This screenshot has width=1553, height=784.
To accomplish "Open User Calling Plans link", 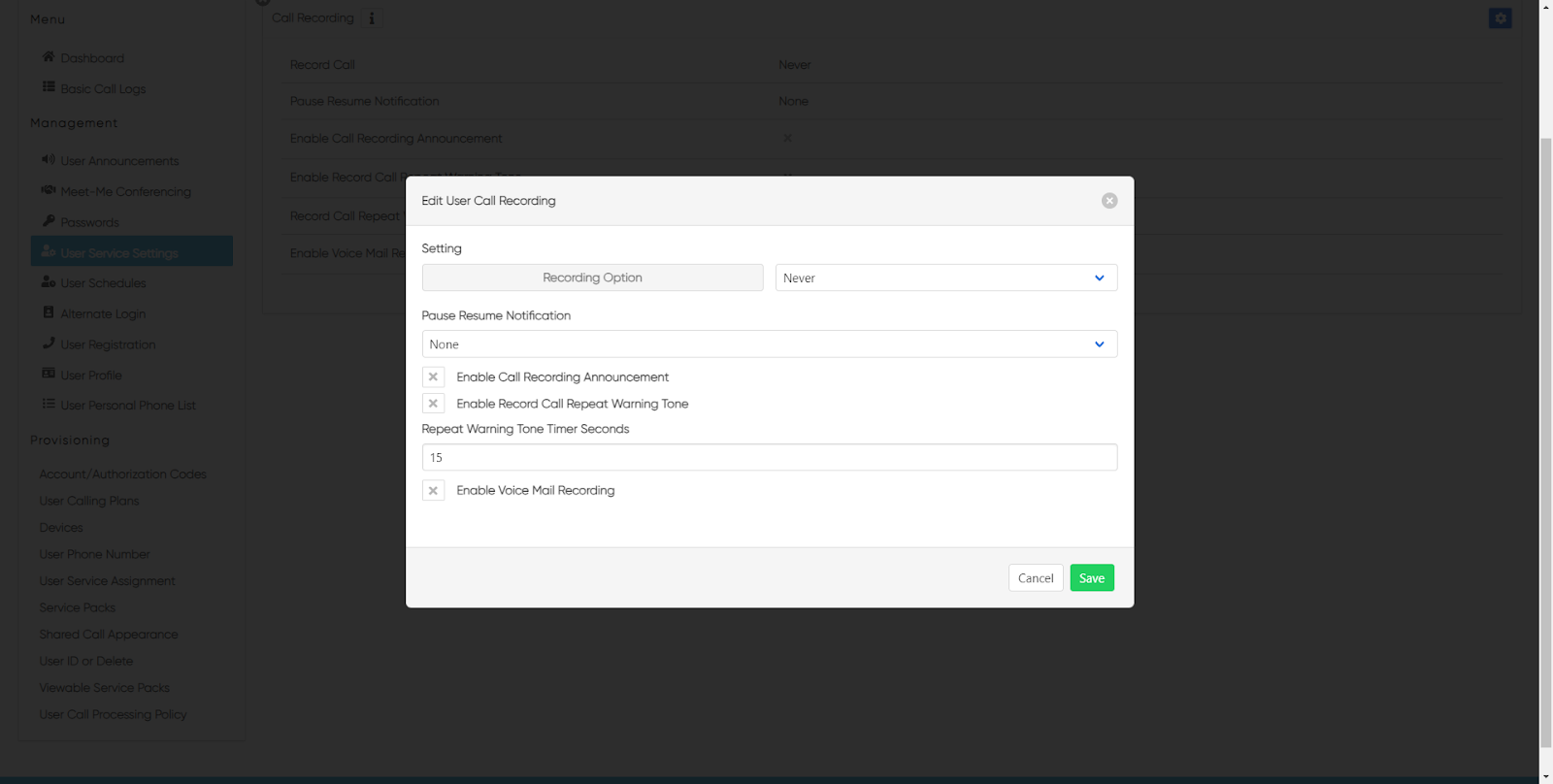I will coord(89,502).
